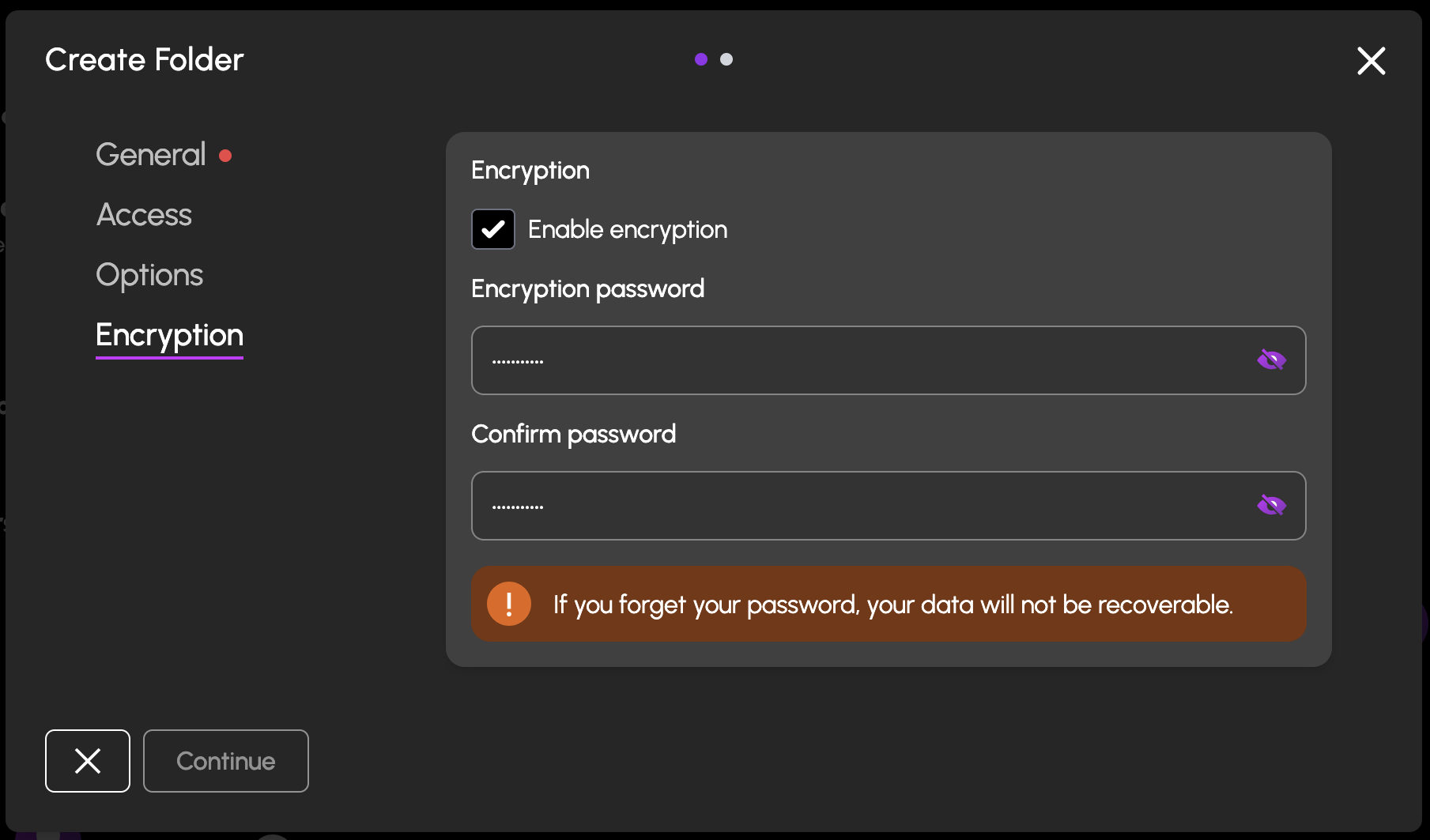Click the orange warning exclamation icon

tap(509, 603)
